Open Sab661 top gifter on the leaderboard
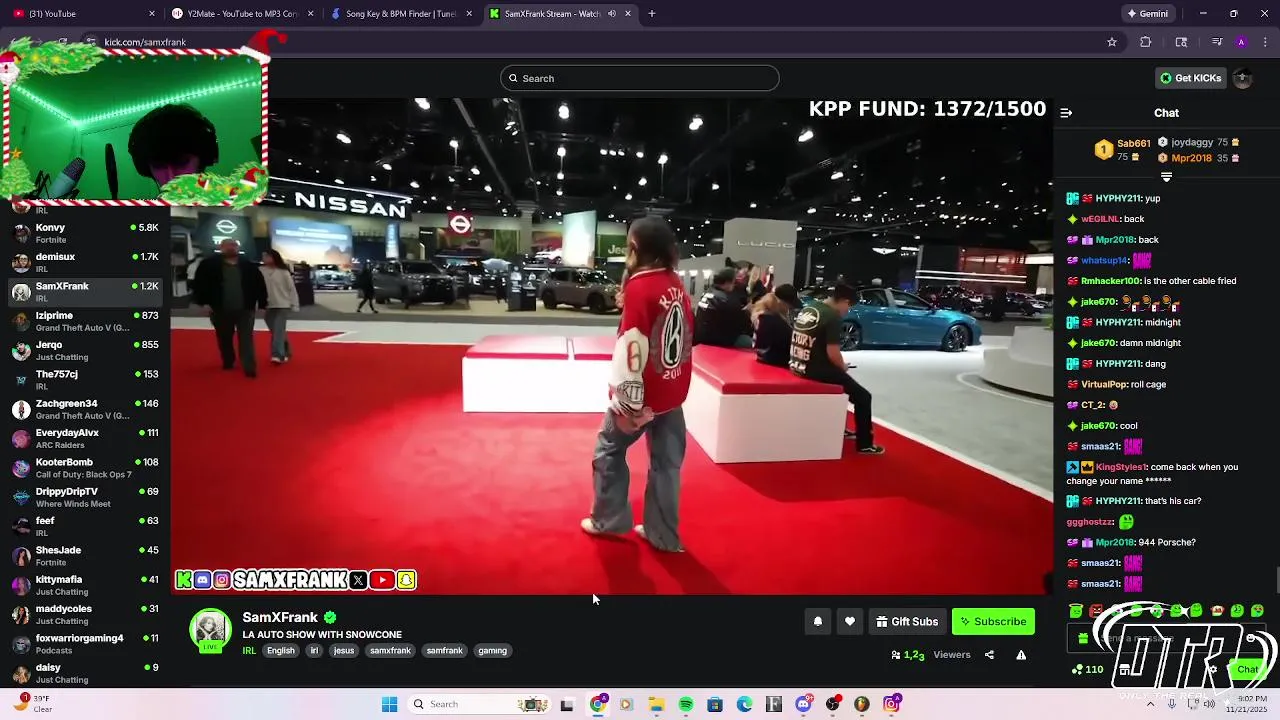The height and width of the screenshot is (720, 1280). tap(1122, 150)
